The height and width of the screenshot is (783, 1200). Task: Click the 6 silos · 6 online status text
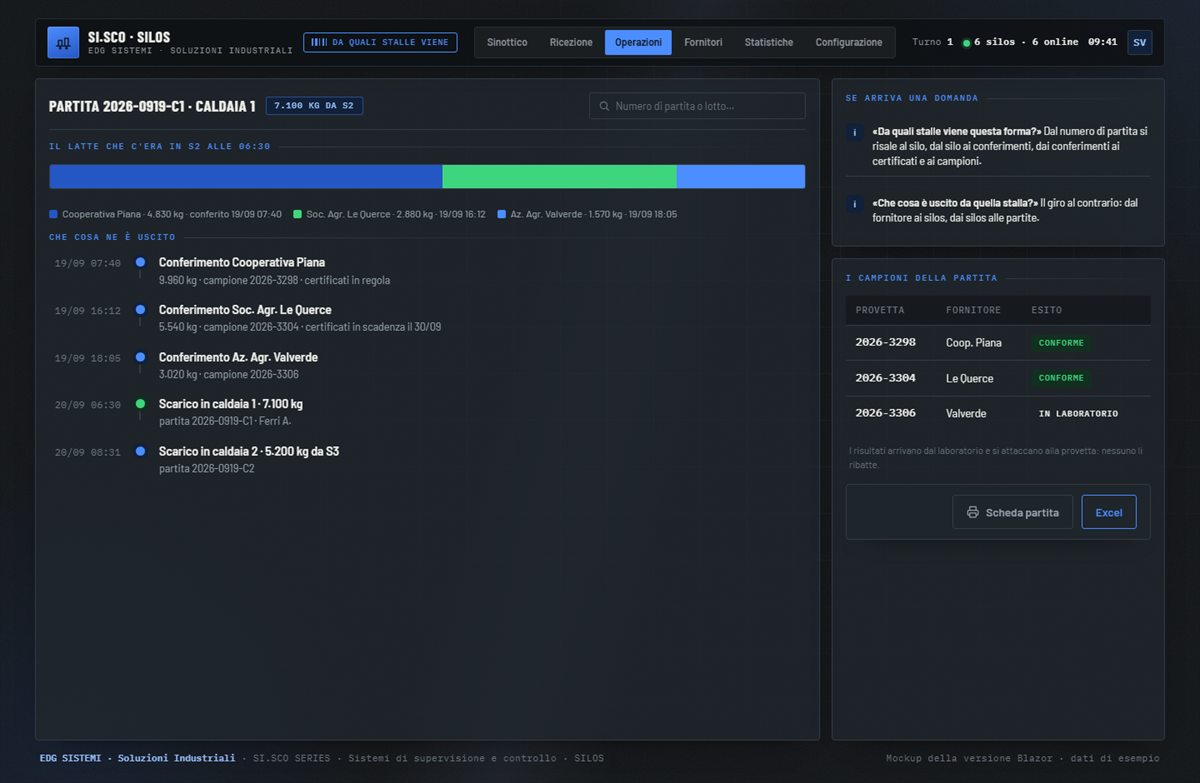pos(1026,43)
